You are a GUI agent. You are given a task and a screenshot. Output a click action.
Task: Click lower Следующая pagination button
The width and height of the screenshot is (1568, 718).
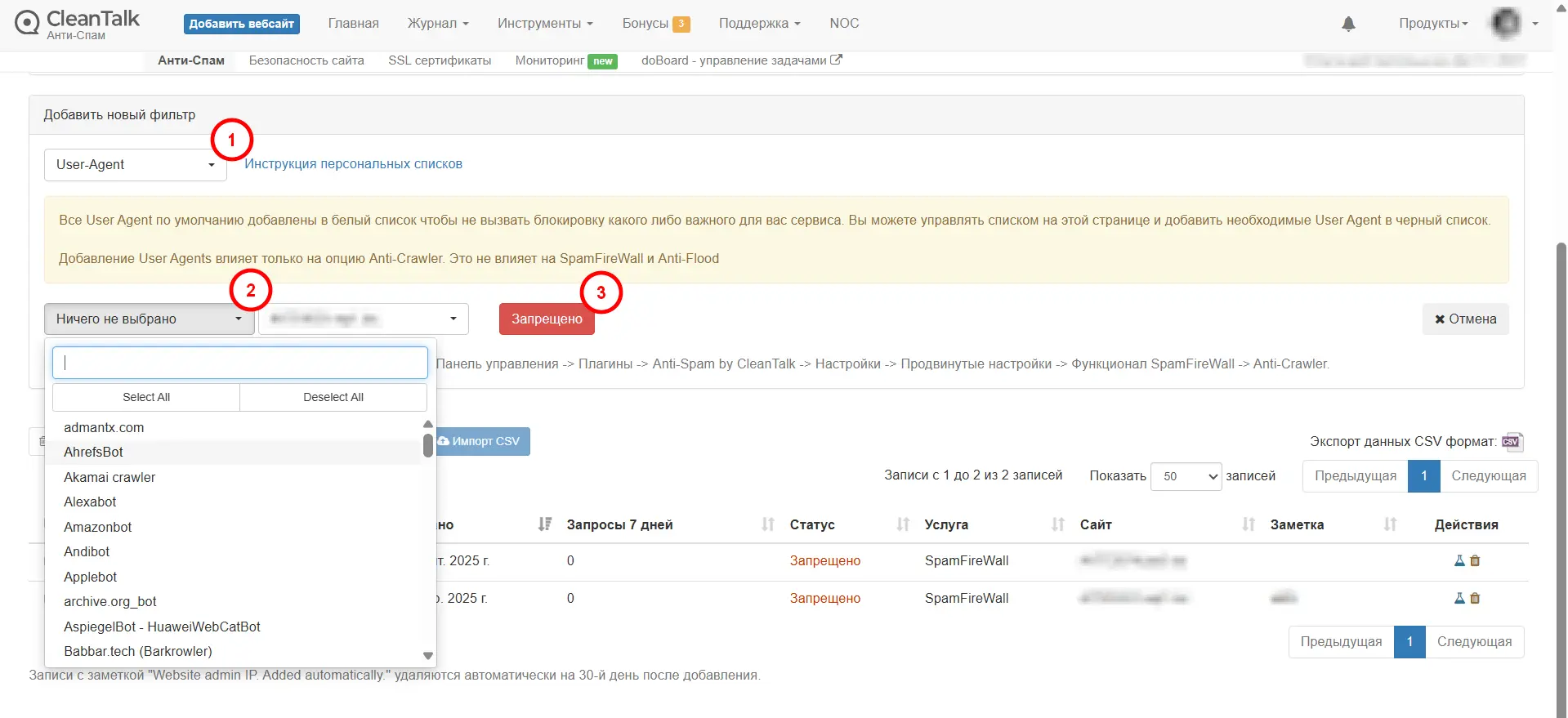[x=1475, y=642]
